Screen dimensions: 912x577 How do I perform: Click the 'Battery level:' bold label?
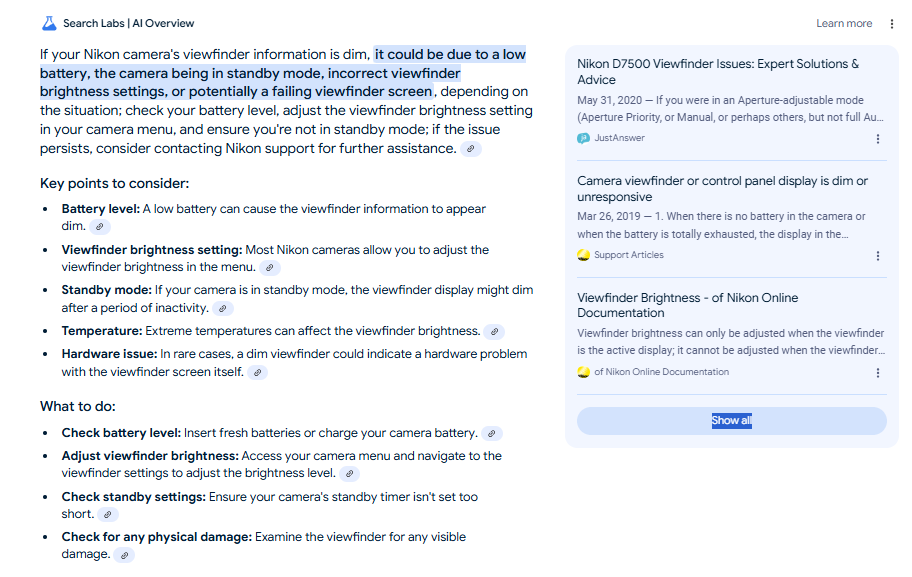pyautogui.click(x=101, y=209)
